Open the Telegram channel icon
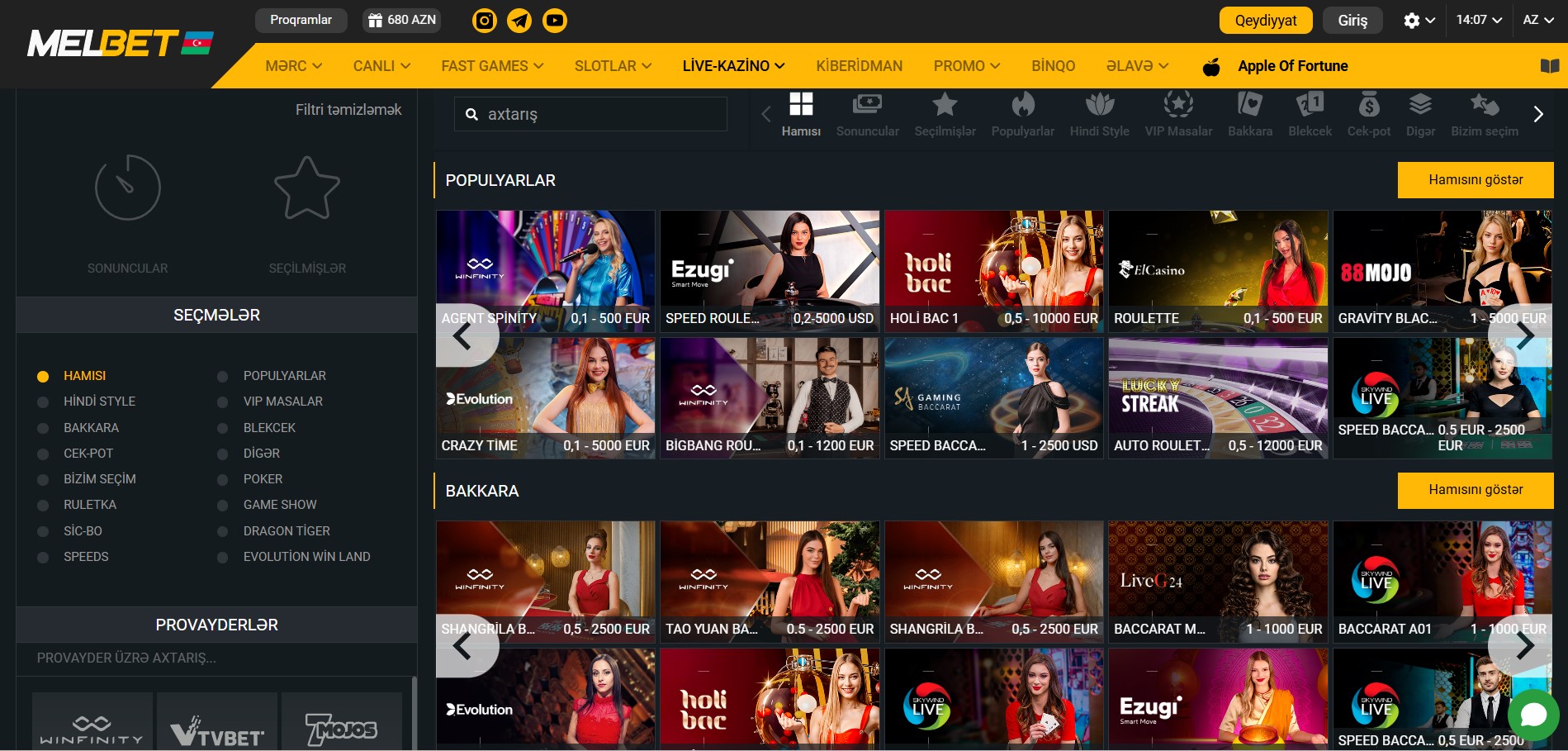Image resolution: width=1568 pixels, height=751 pixels. [x=519, y=21]
